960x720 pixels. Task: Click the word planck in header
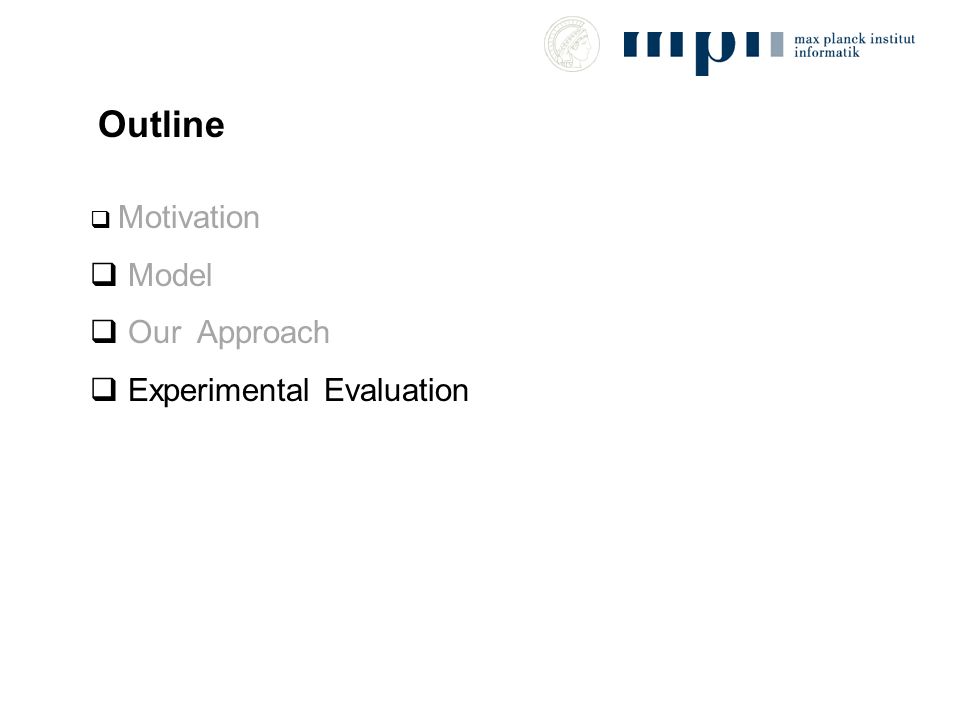844,40
